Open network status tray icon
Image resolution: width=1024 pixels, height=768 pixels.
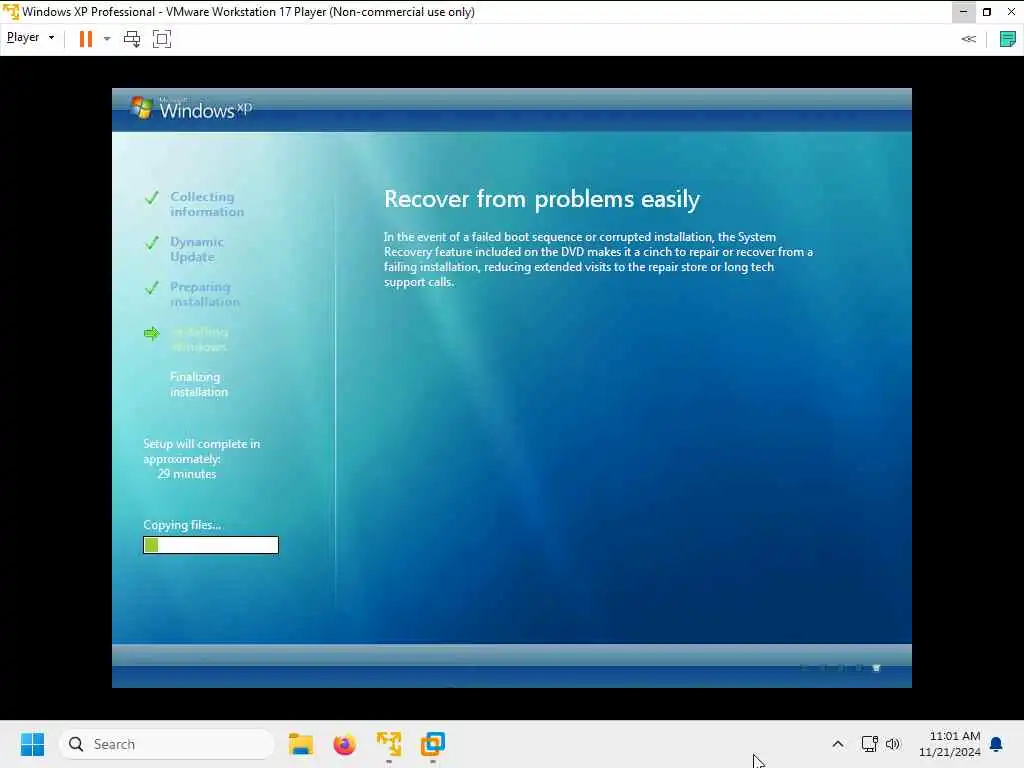click(x=869, y=744)
